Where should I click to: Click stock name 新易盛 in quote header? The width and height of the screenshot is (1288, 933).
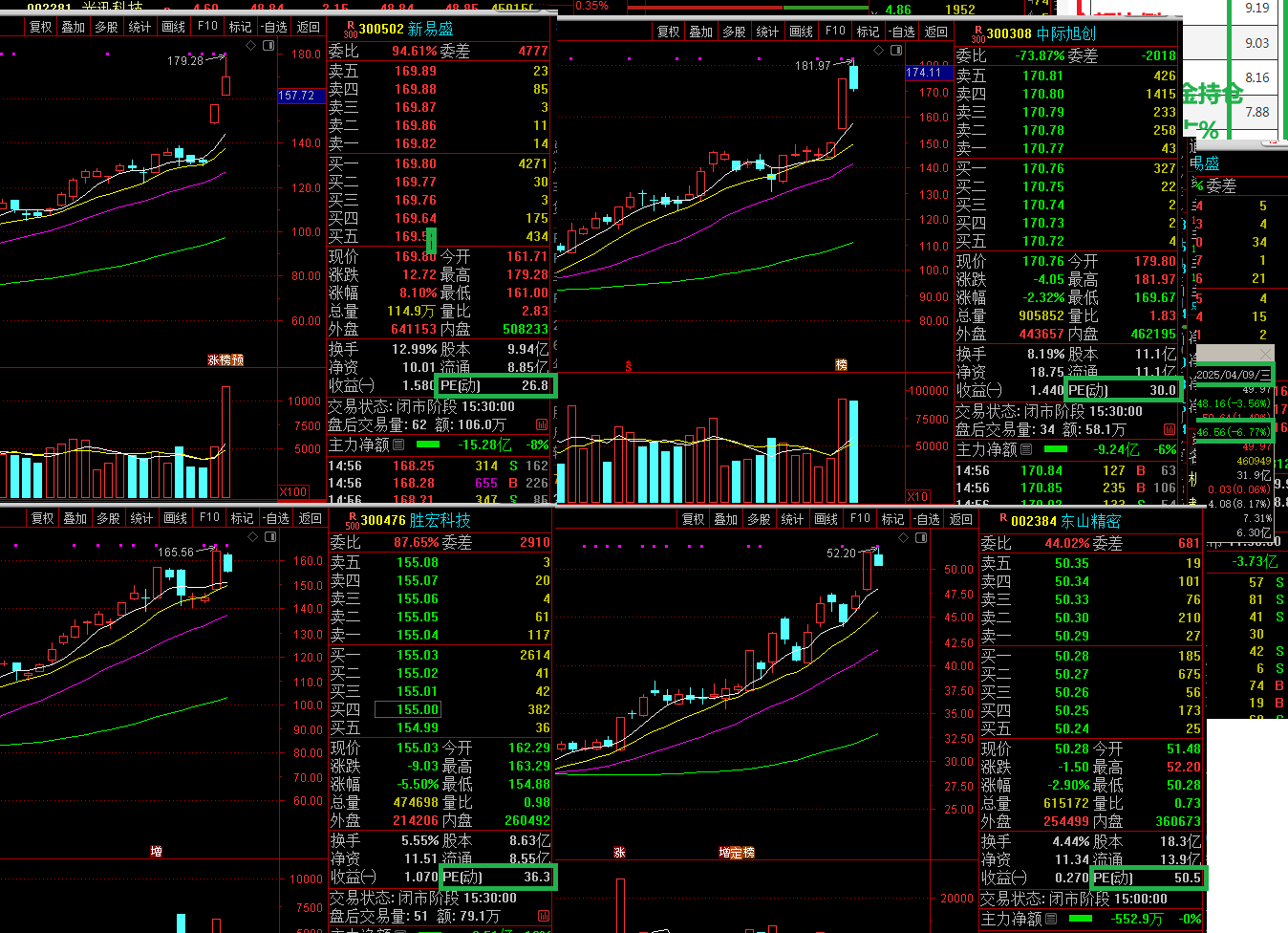coord(430,29)
